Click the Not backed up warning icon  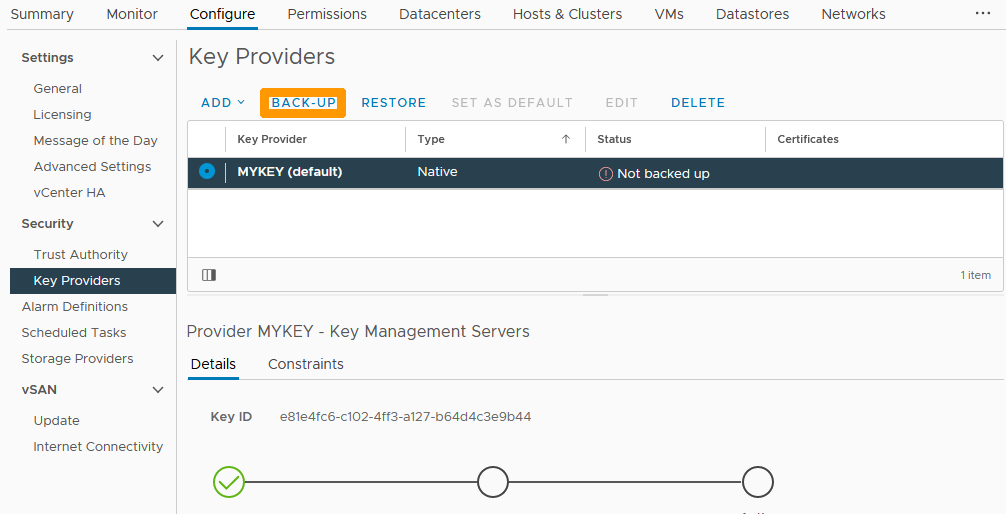[605, 174]
